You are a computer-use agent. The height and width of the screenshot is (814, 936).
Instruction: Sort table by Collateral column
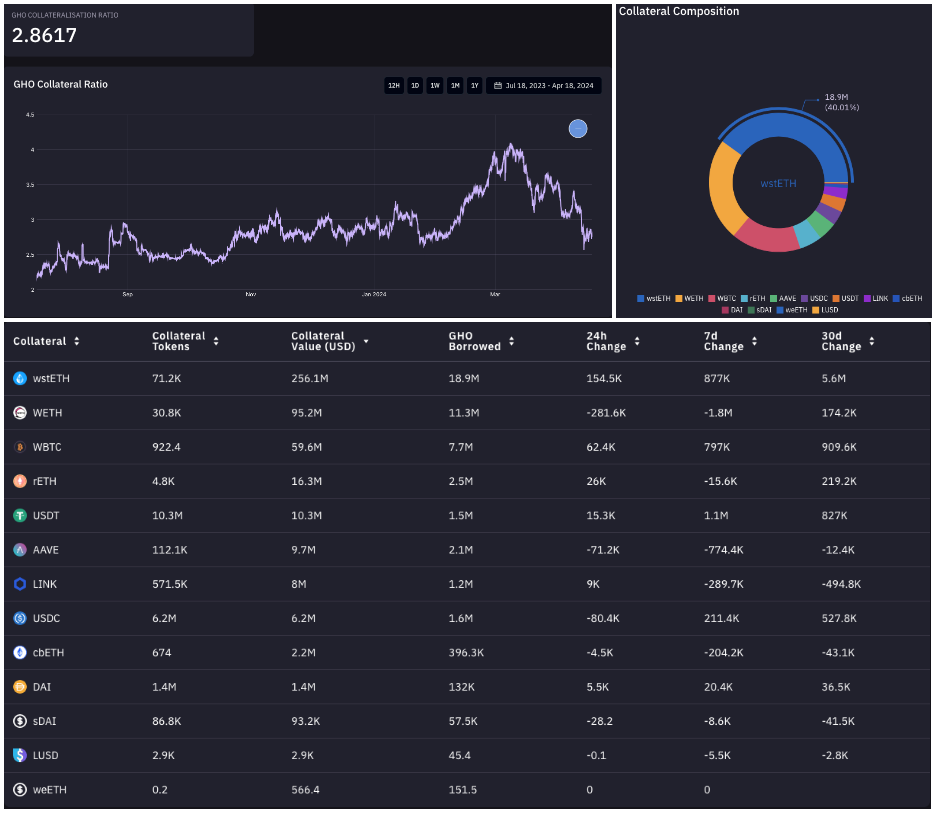point(47,341)
